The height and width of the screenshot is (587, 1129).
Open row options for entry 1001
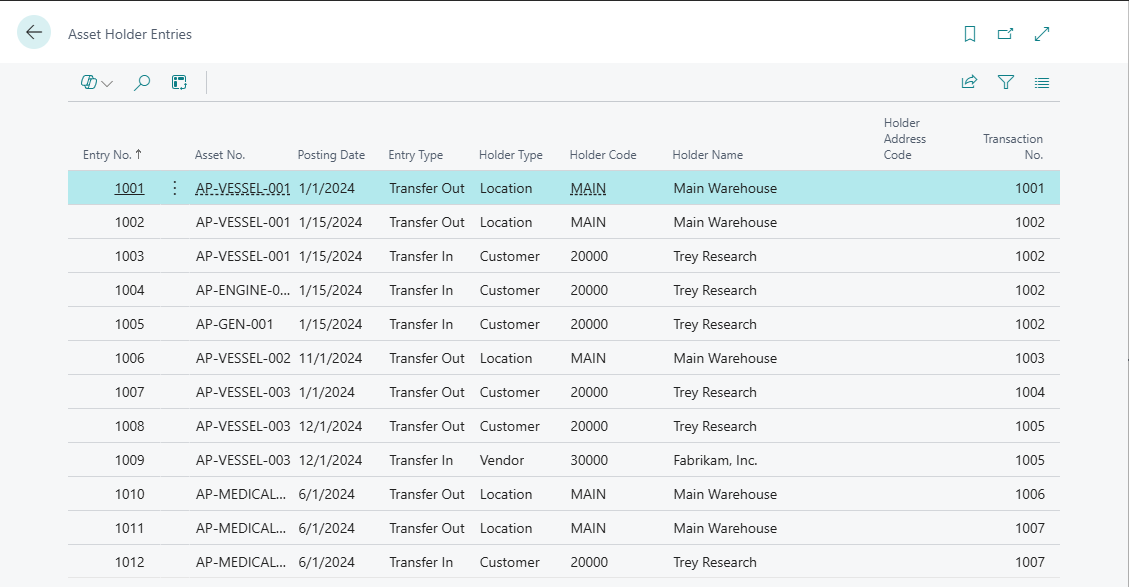point(175,188)
